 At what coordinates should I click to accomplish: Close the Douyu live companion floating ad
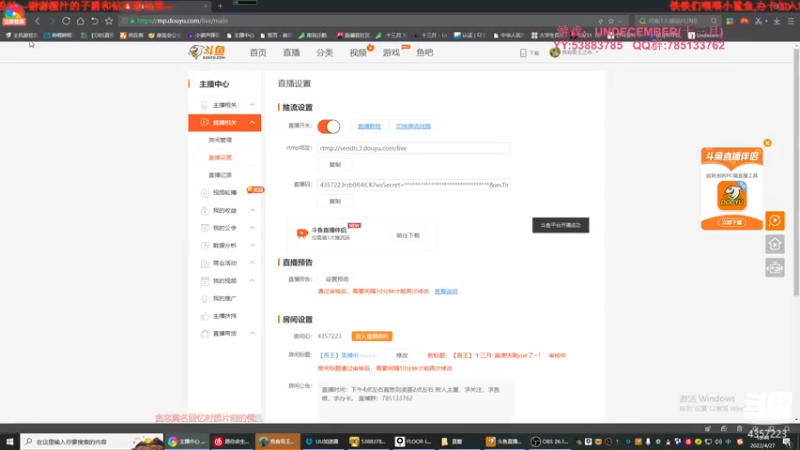coord(767,143)
